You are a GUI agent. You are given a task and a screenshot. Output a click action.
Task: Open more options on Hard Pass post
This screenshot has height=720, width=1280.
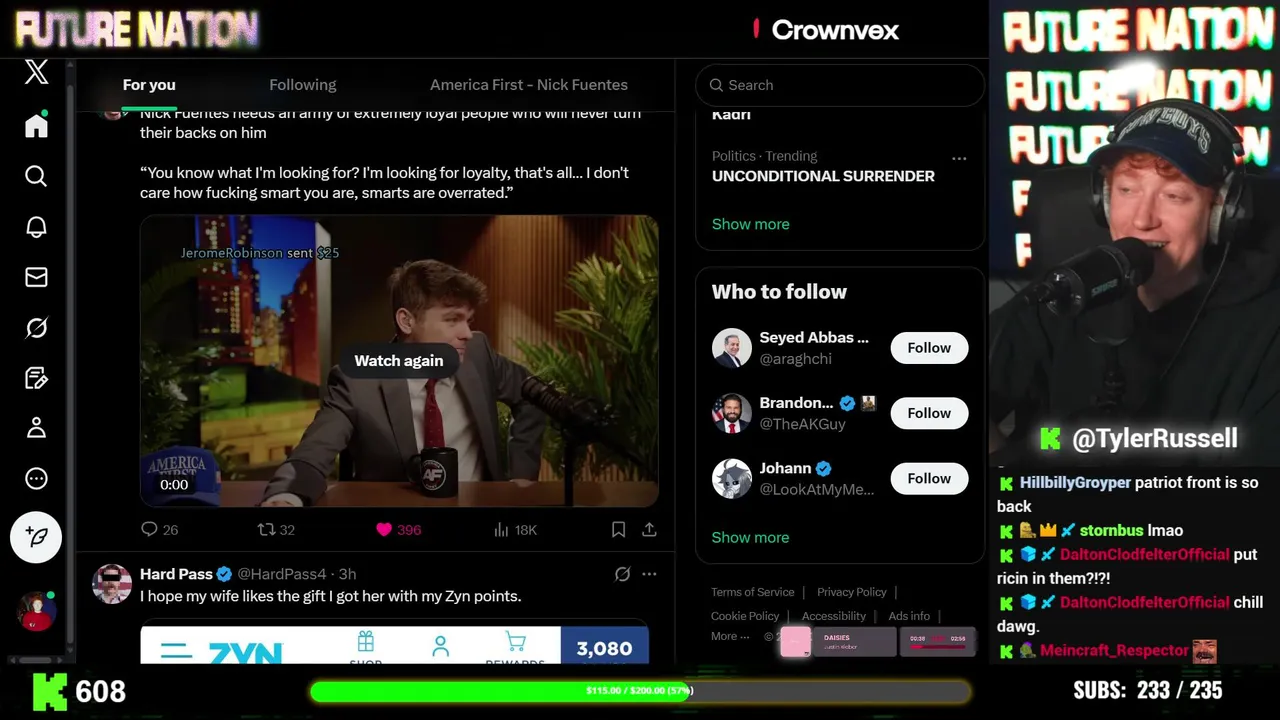[x=649, y=574]
